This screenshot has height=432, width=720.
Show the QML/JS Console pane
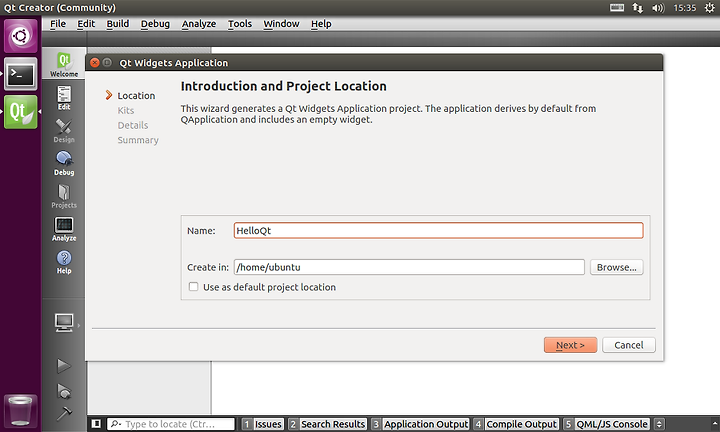coord(606,424)
